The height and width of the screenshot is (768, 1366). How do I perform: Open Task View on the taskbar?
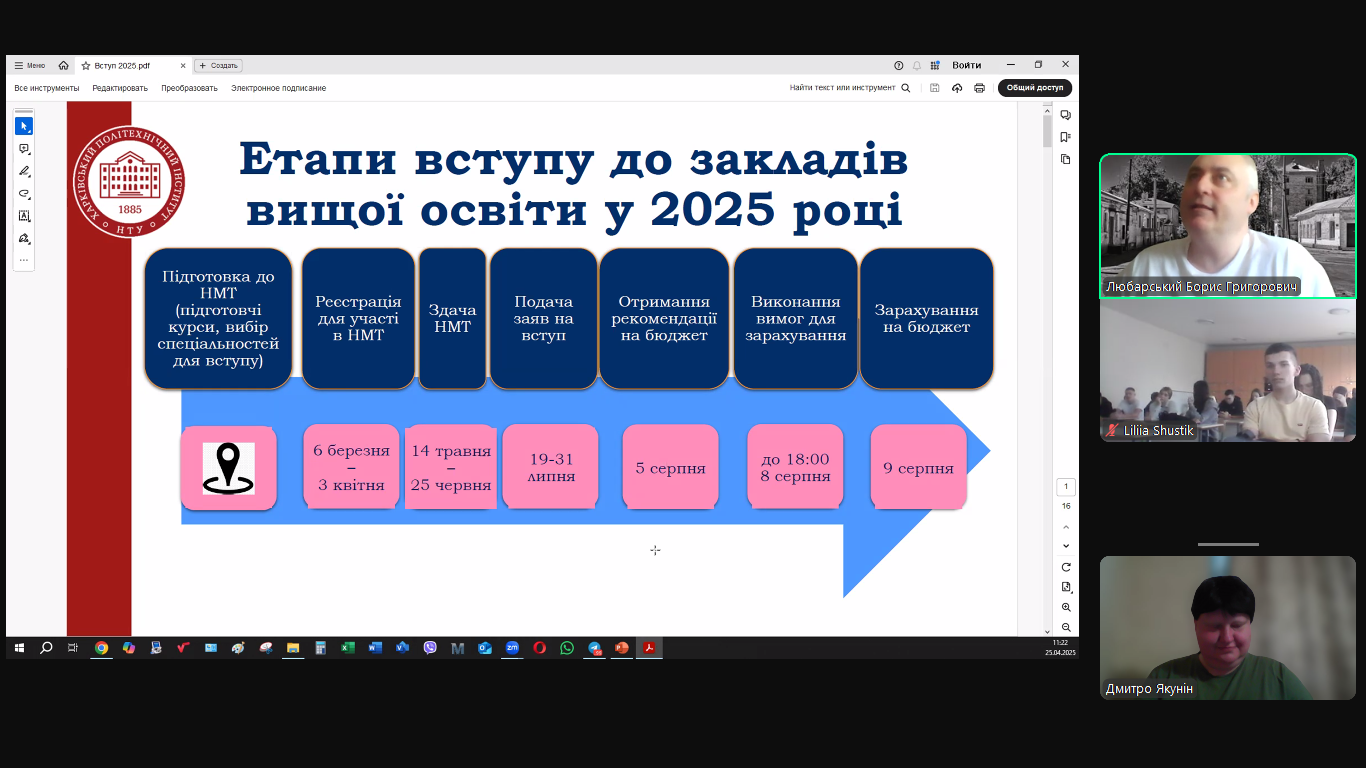tap(73, 648)
